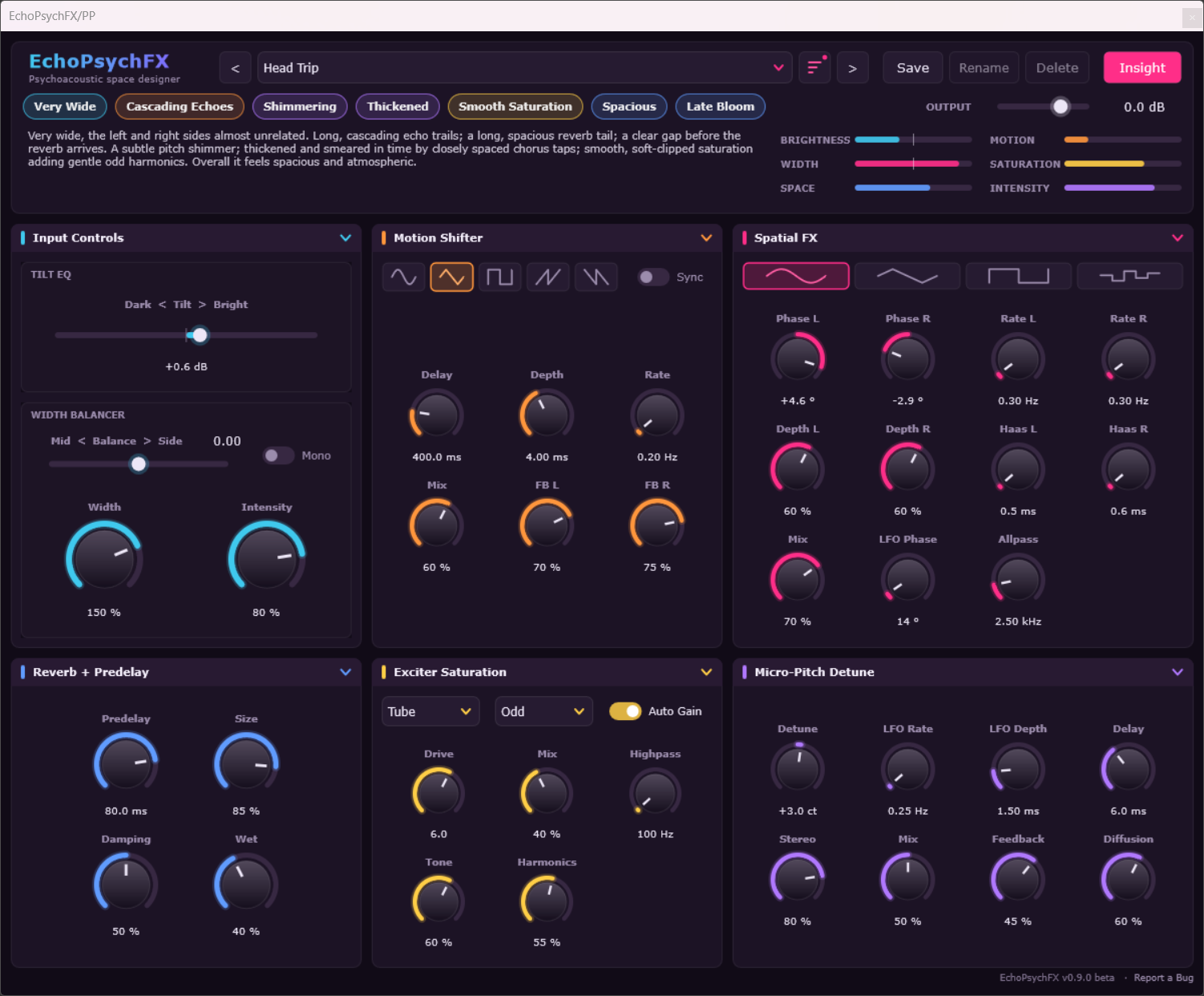Click the Delete preset button
Image resolution: width=1204 pixels, height=996 pixels.
click(1057, 68)
